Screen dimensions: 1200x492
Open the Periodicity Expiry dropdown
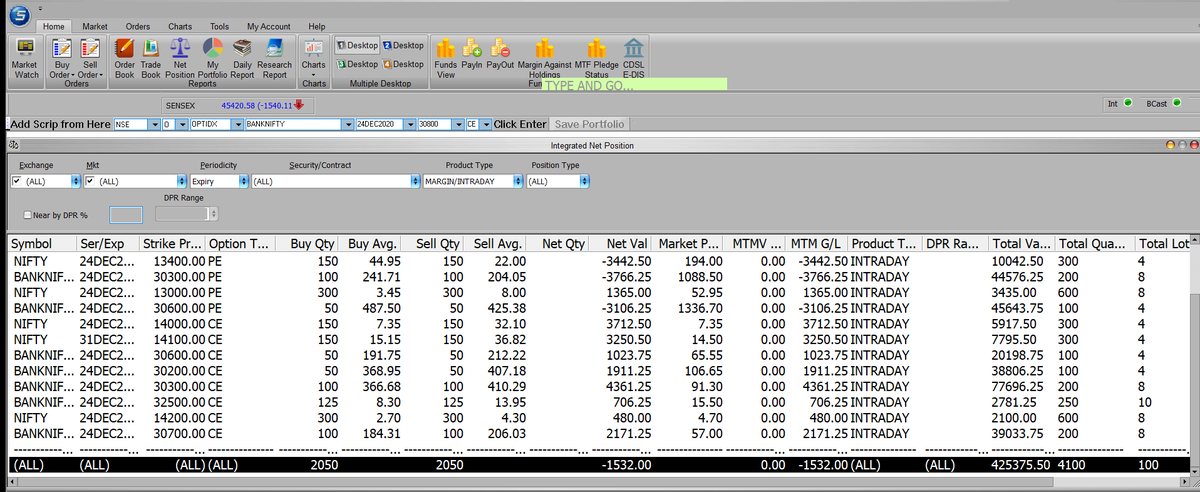pyautogui.click(x=244, y=181)
